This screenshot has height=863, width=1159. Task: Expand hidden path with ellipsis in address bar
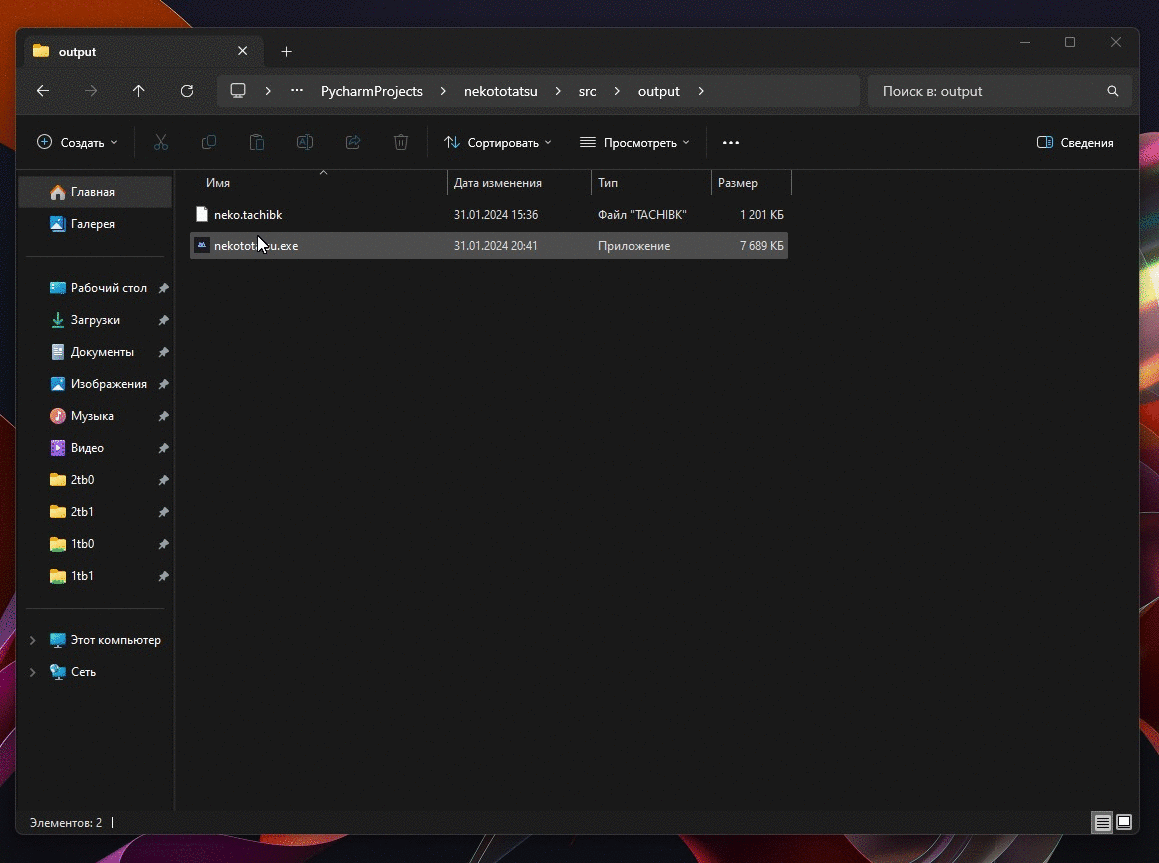tap(296, 91)
